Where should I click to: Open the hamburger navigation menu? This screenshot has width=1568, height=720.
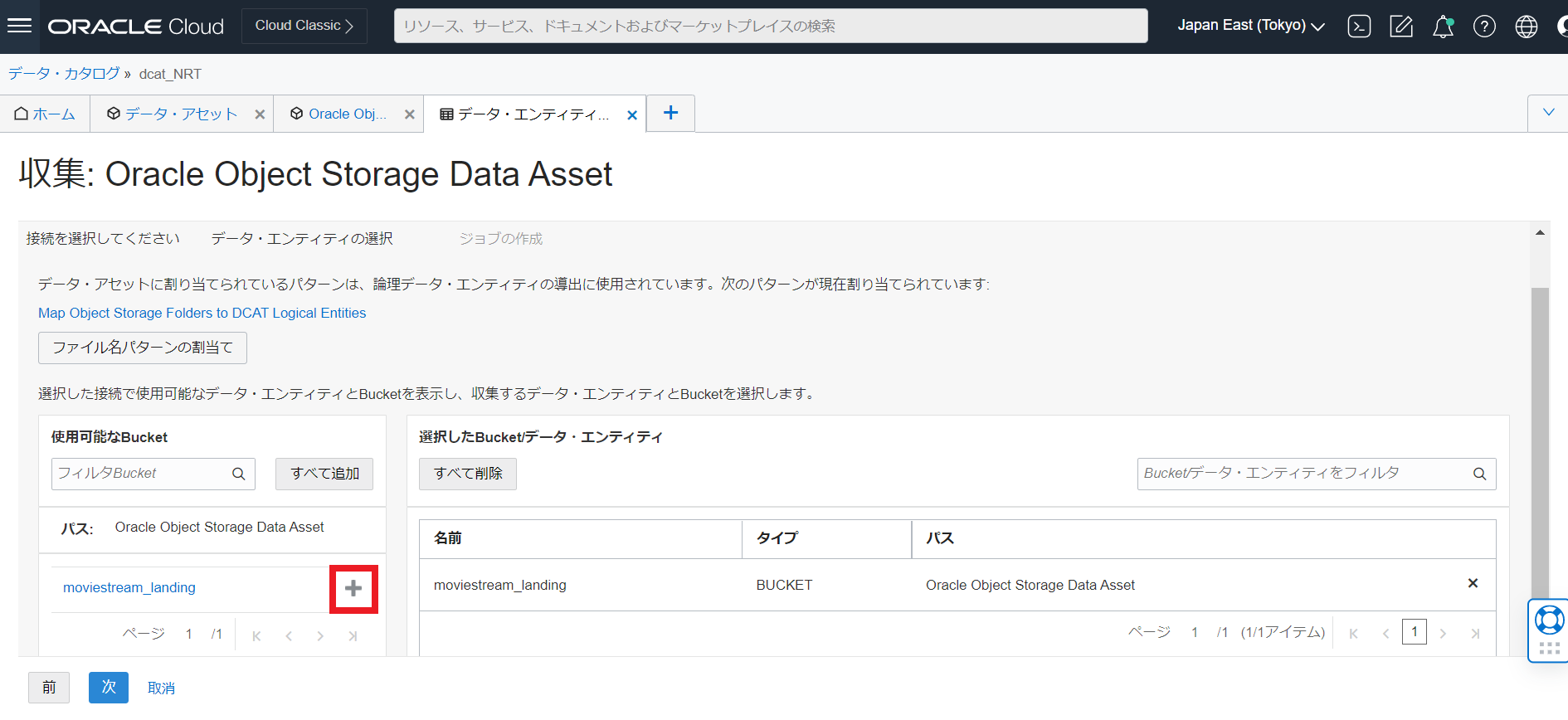point(19,26)
